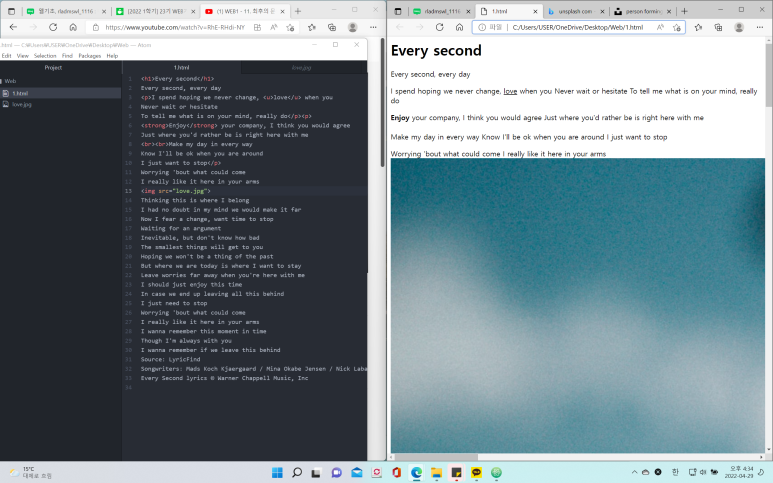
Task: Open home page in right browser
Action: pyautogui.click(x=459, y=28)
